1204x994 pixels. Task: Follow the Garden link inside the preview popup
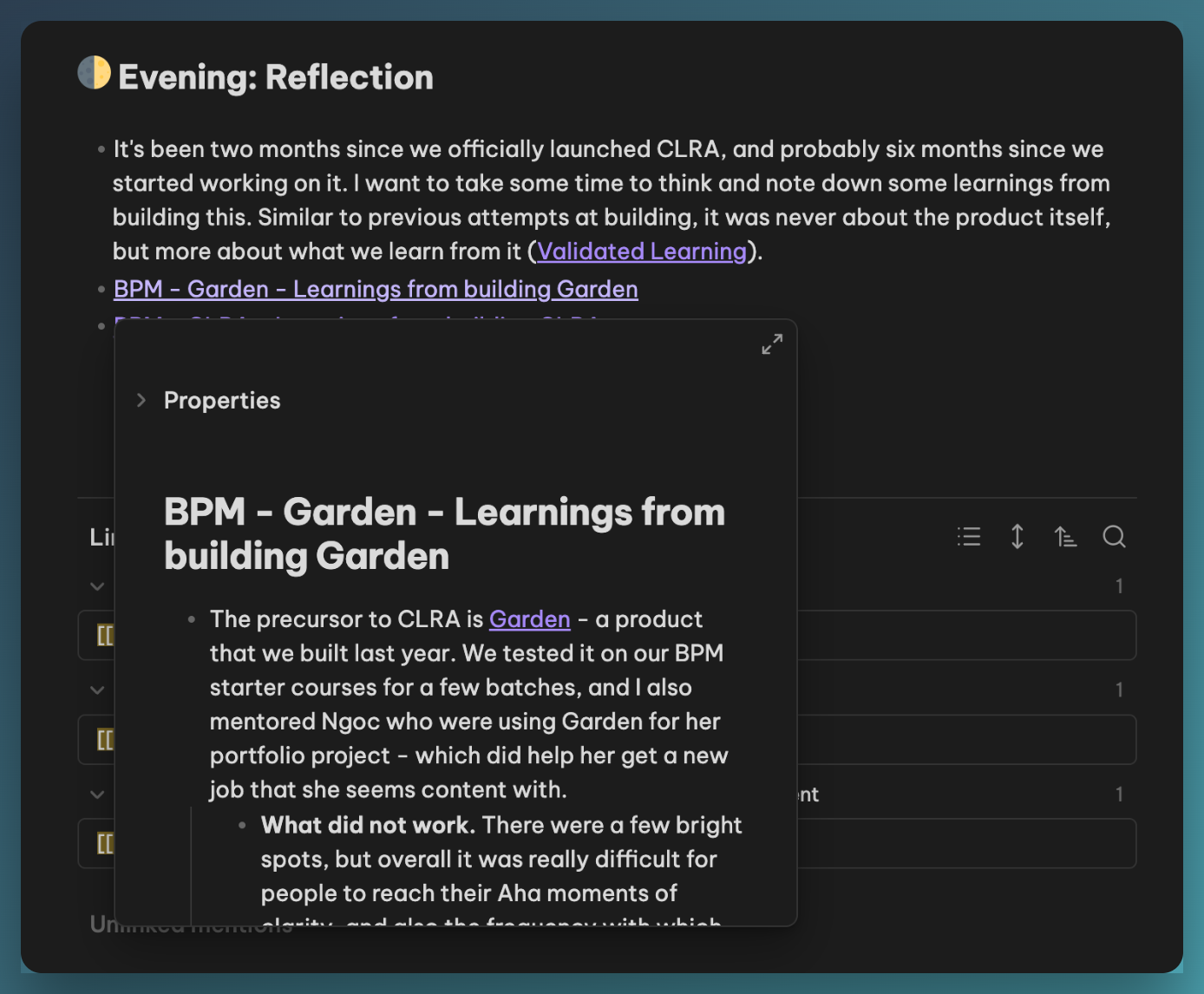(x=530, y=619)
